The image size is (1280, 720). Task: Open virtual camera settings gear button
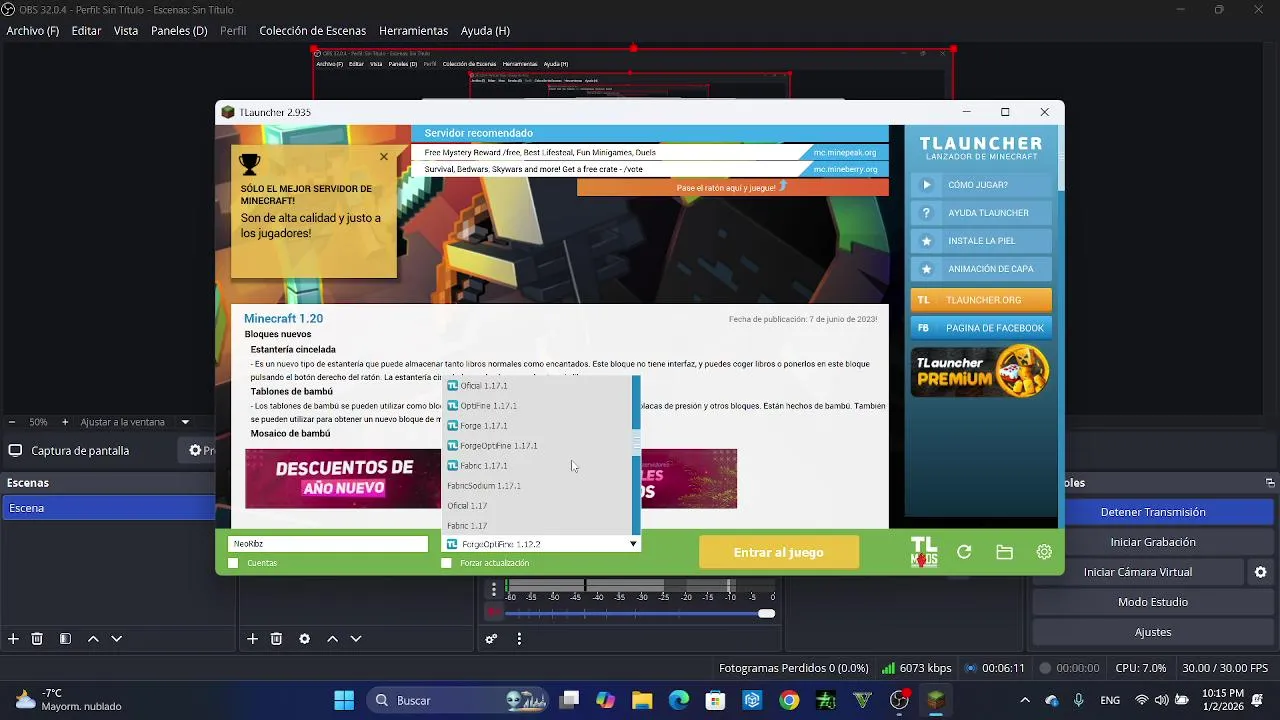1261,572
